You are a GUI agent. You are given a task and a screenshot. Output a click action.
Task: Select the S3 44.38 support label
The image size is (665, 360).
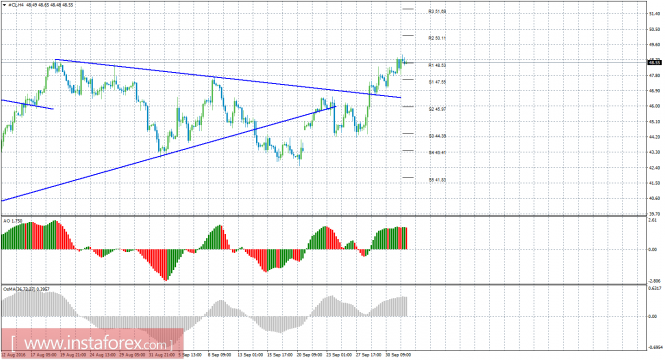point(437,136)
